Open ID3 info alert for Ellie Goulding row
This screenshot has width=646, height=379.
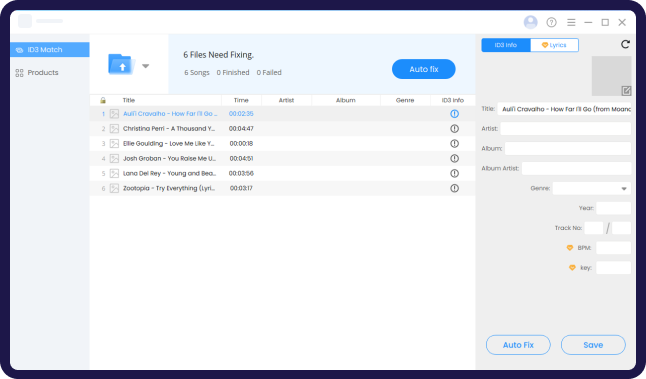pos(454,143)
